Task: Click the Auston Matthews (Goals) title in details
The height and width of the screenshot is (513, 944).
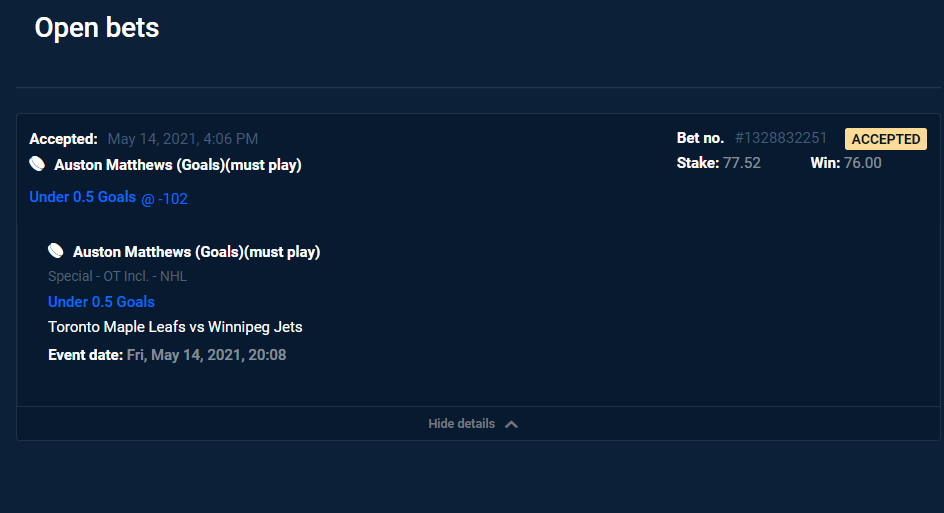Action: pyautogui.click(x=197, y=252)
